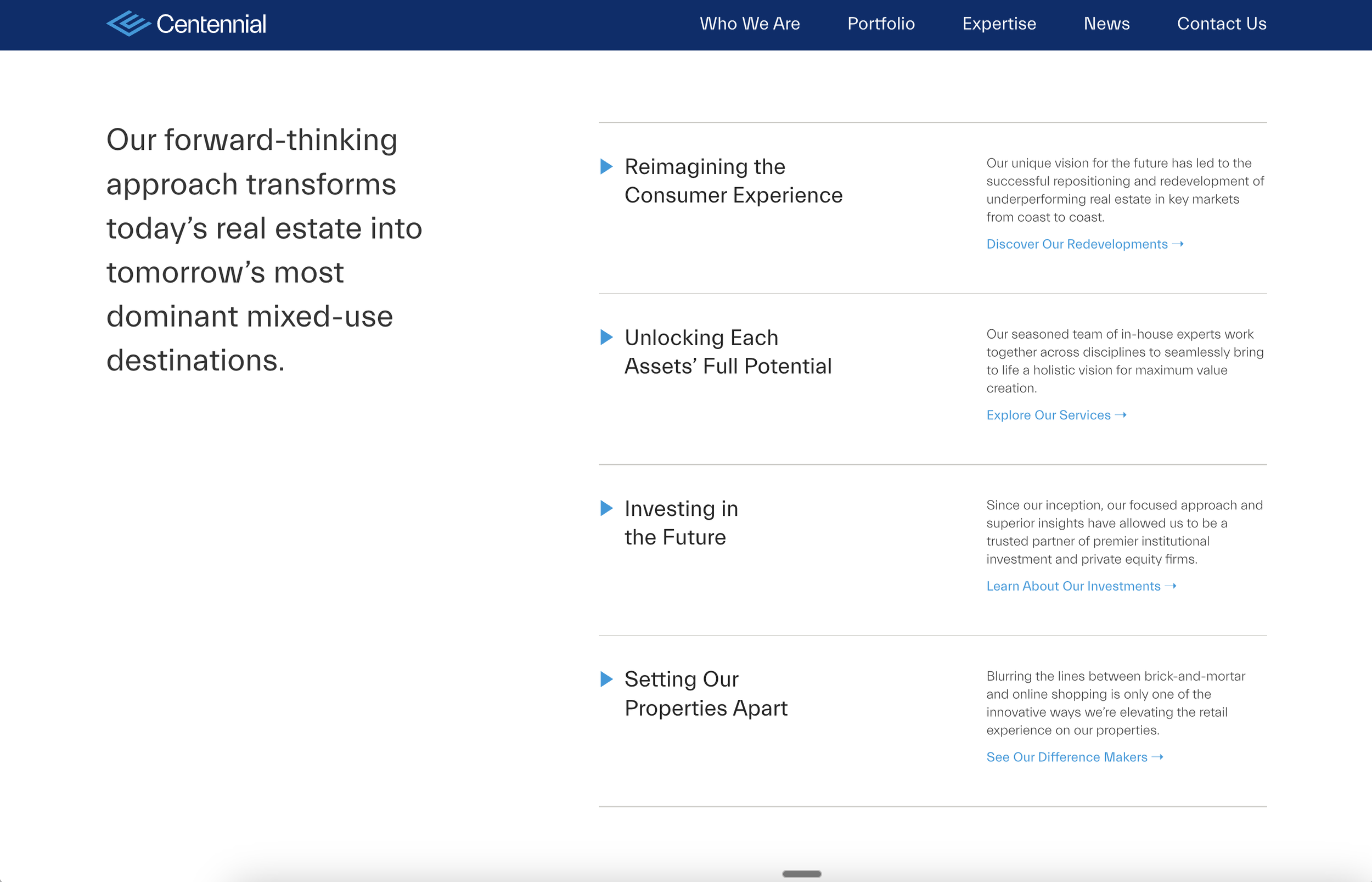Image resolution: width=1372 pixels, height=882 pixels.
Task: Open the News page from navigation
Action: (1106, 24)
